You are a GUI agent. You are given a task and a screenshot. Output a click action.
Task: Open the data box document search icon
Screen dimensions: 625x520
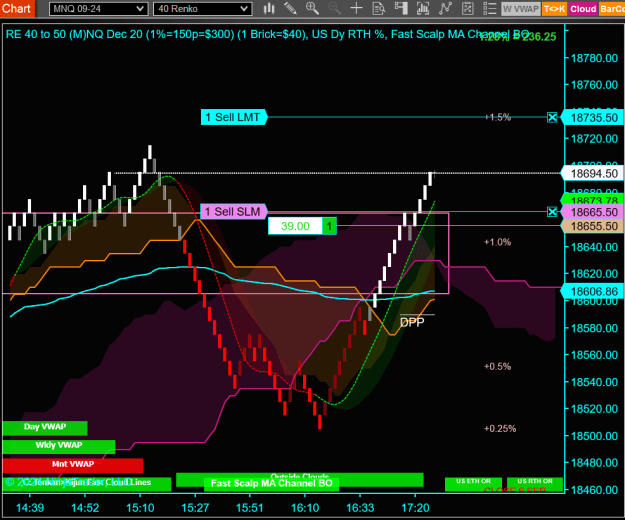coord(379,8)
